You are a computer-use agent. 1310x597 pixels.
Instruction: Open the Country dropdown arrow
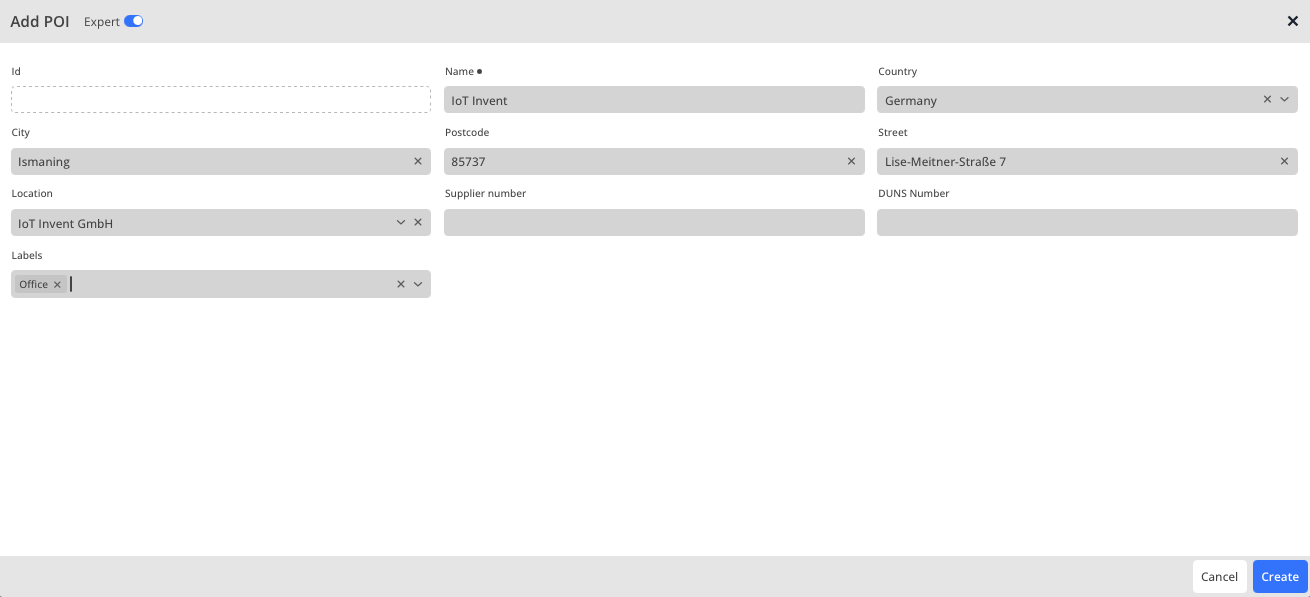click(1285, 100)
